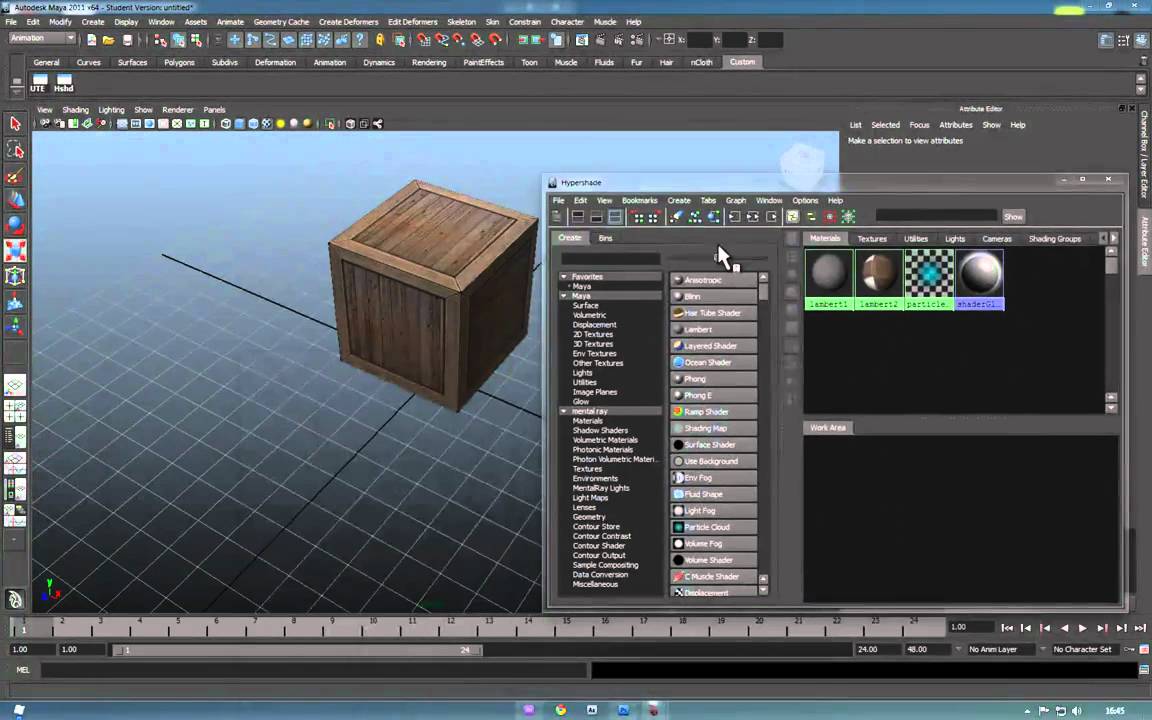This screenshot has width=1152, height=720.
Task: Open Hypershade Bookmarks menu
Action: coord(639,201)
